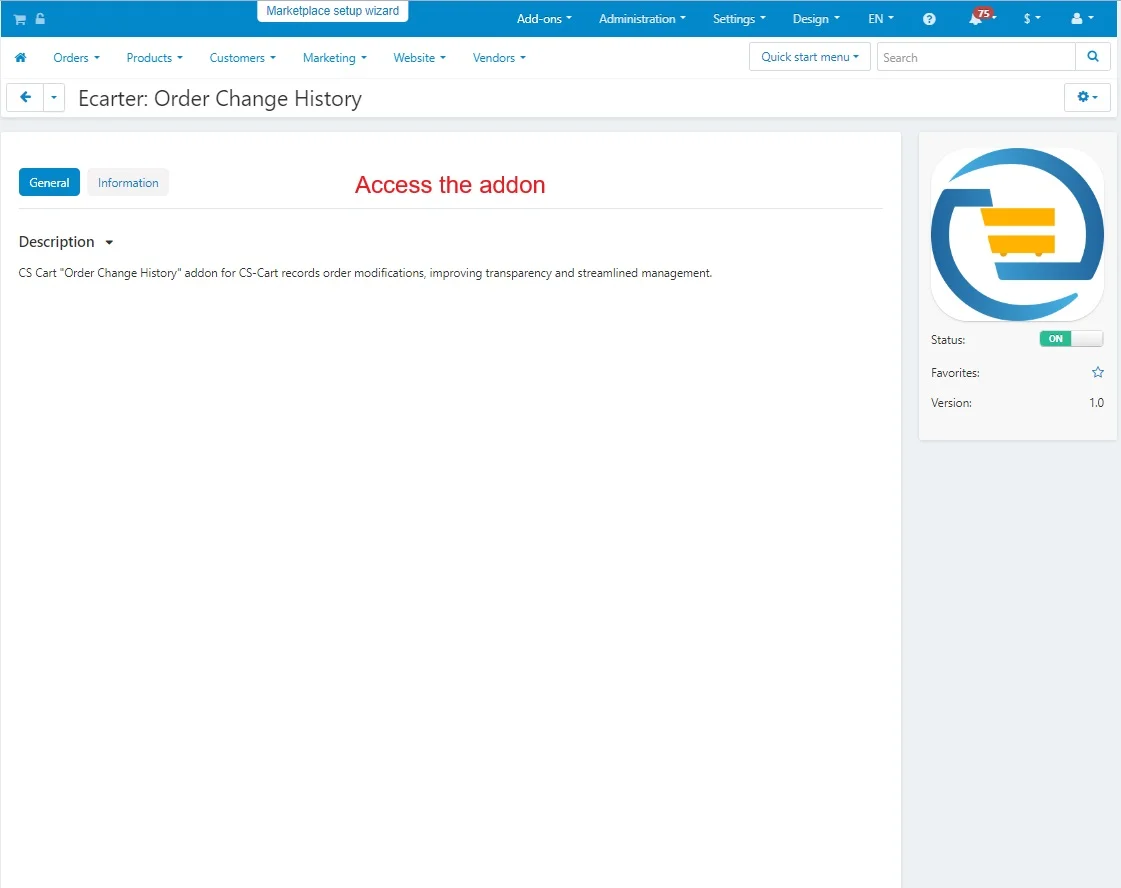Switch to the Information tab

(128, 182)
